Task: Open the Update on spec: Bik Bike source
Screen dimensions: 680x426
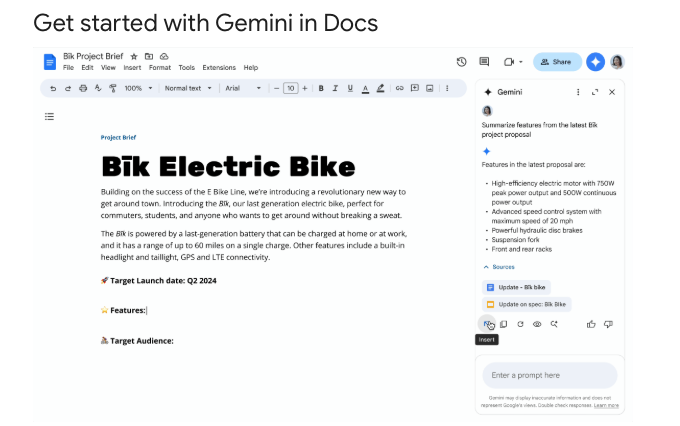Action: click(526, 305)
